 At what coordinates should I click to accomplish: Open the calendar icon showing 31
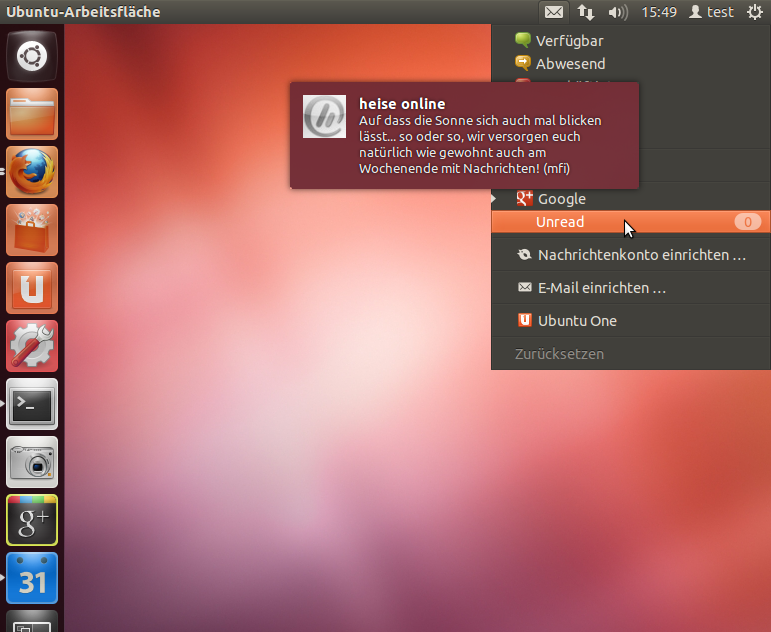(32, 578)
